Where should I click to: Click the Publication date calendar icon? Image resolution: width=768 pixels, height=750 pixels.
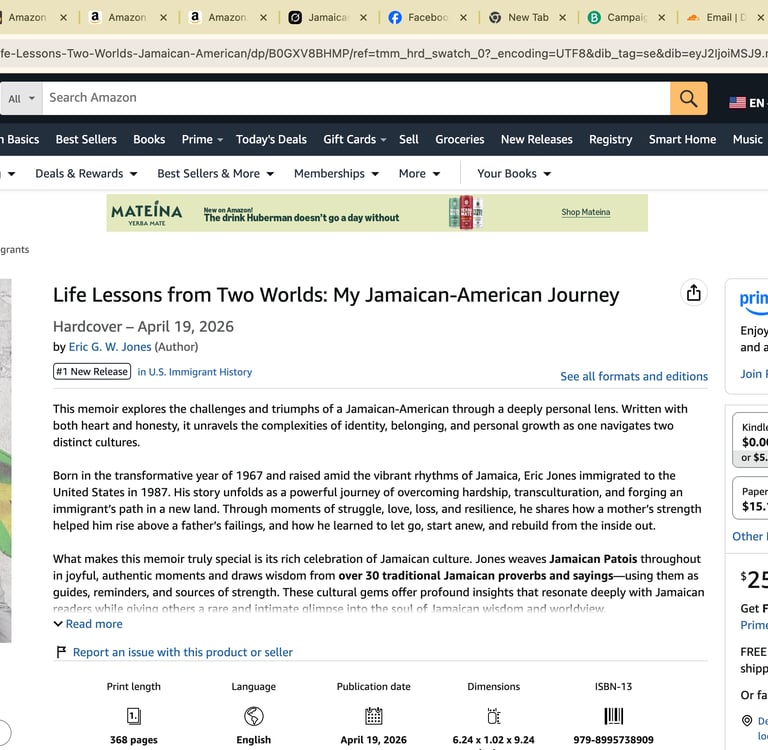[x=374, y=716]
